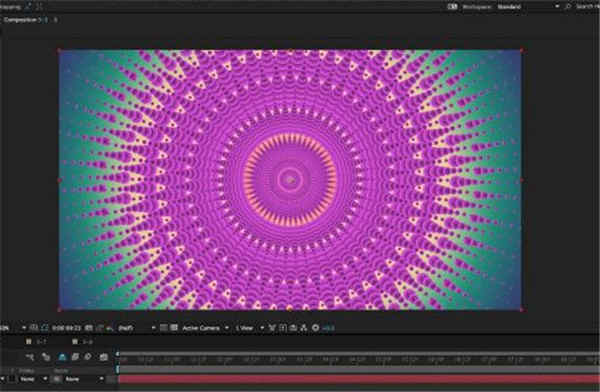The height and width of the screenshot is (392, 600).
Task: Click the red layer duration bar
Action: tap(359, 379)
